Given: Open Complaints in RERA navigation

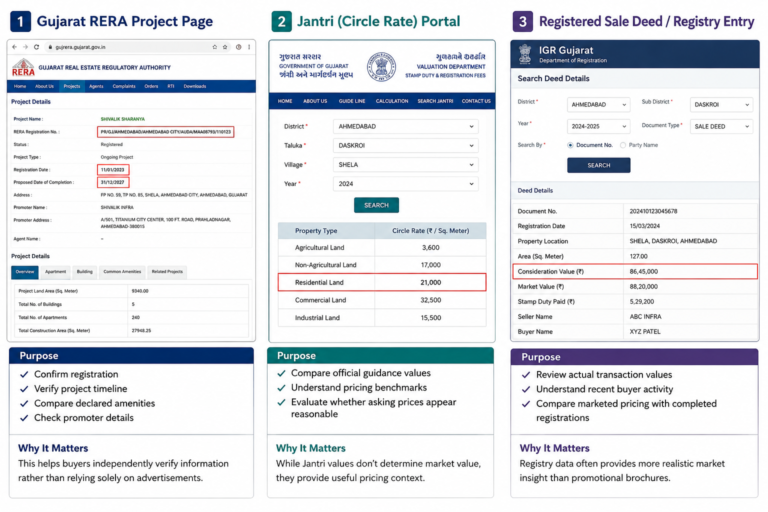Looking at the screenshot, I should [x=124, y=86].
